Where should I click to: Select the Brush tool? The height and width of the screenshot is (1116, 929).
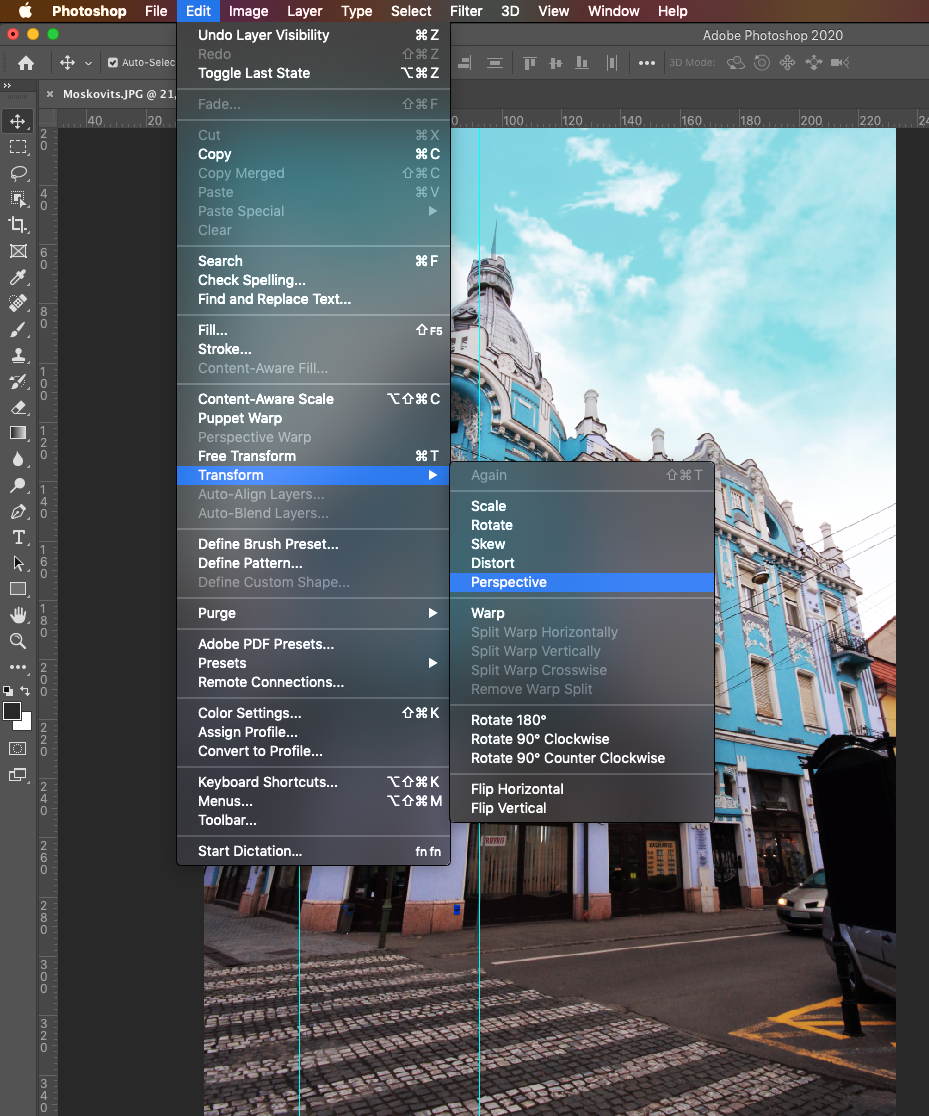(18, 330)
